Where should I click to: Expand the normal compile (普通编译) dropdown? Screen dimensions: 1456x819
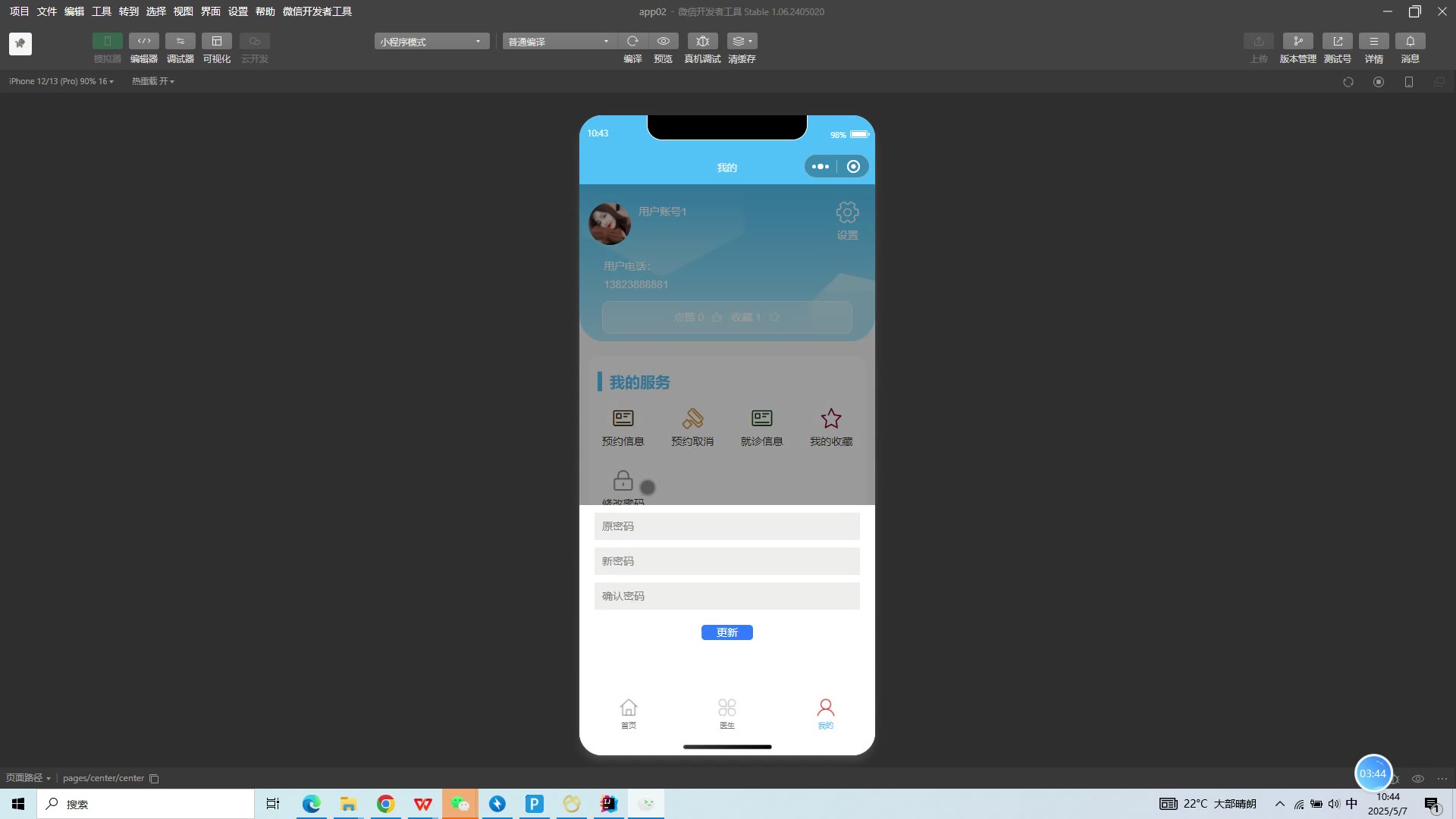coord(558,42)
